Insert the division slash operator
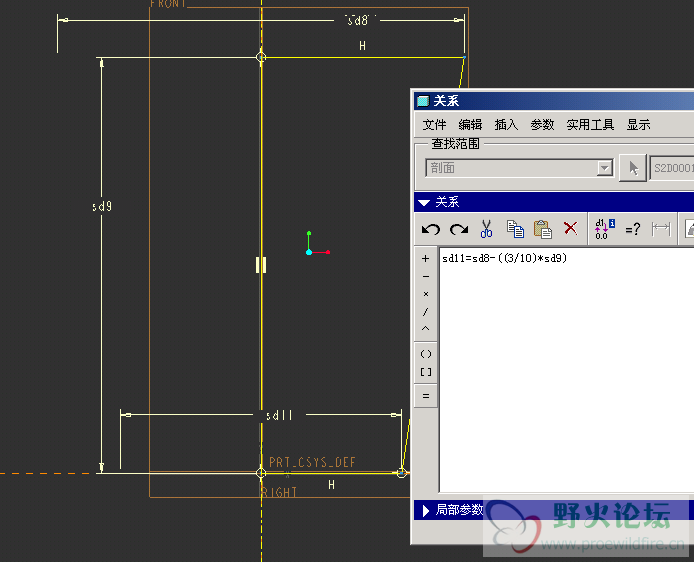Viewport: 694px width, 562px height. [426, 312]
